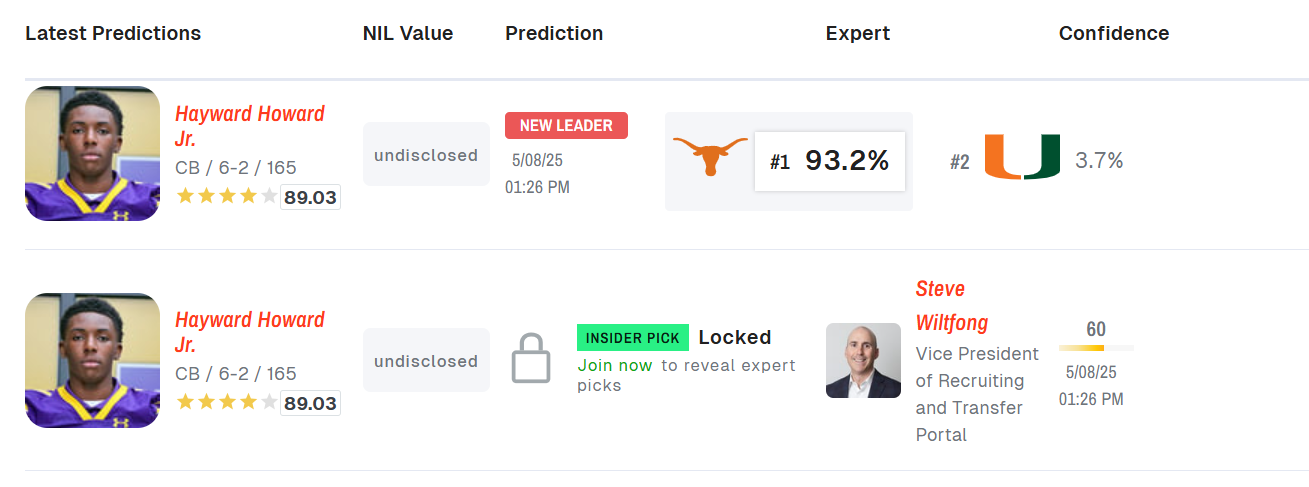Click the Texas Longhorns logo icon

(710, 157)
